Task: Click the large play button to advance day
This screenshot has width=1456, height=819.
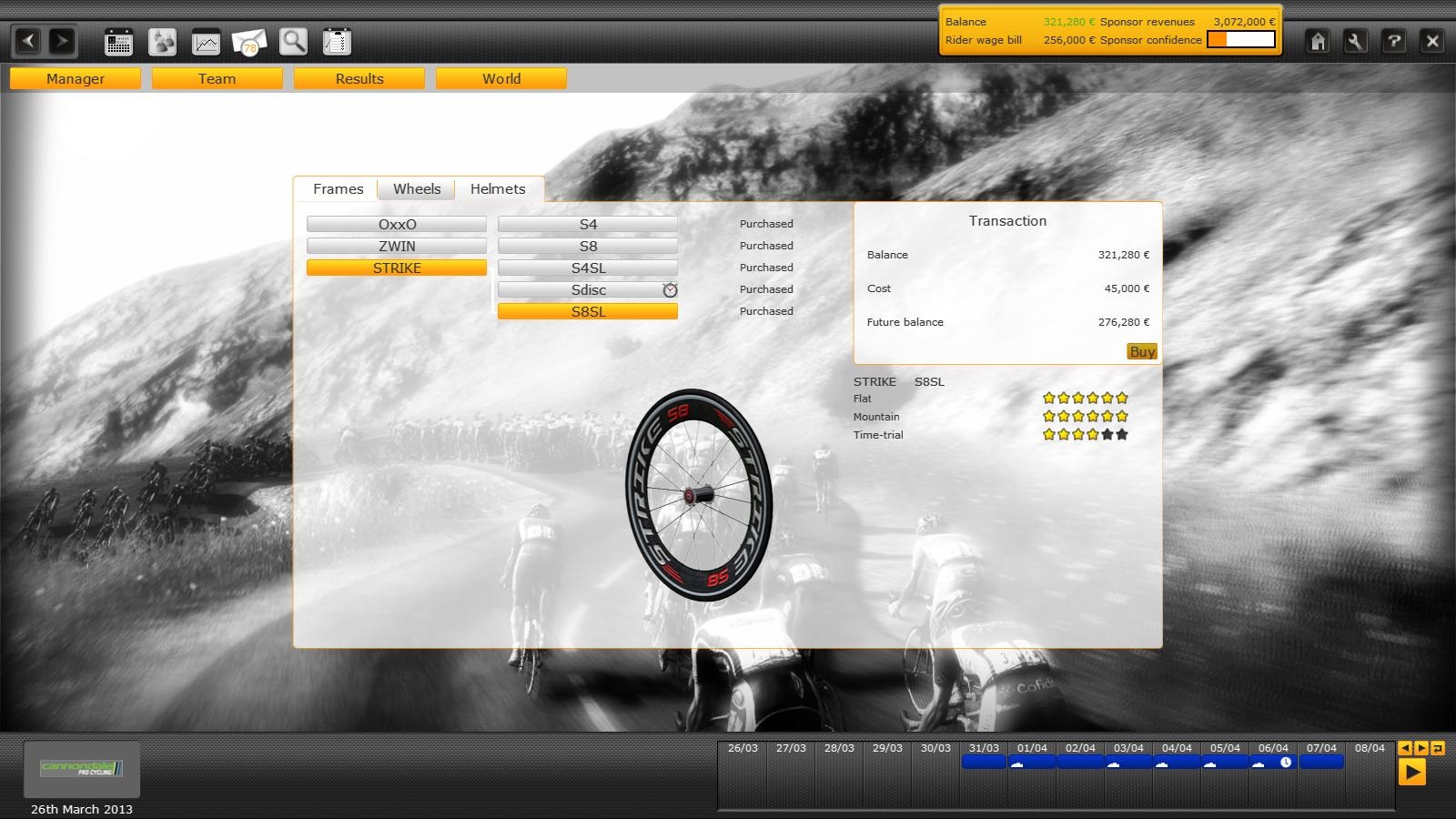Action: [1411, 773]
